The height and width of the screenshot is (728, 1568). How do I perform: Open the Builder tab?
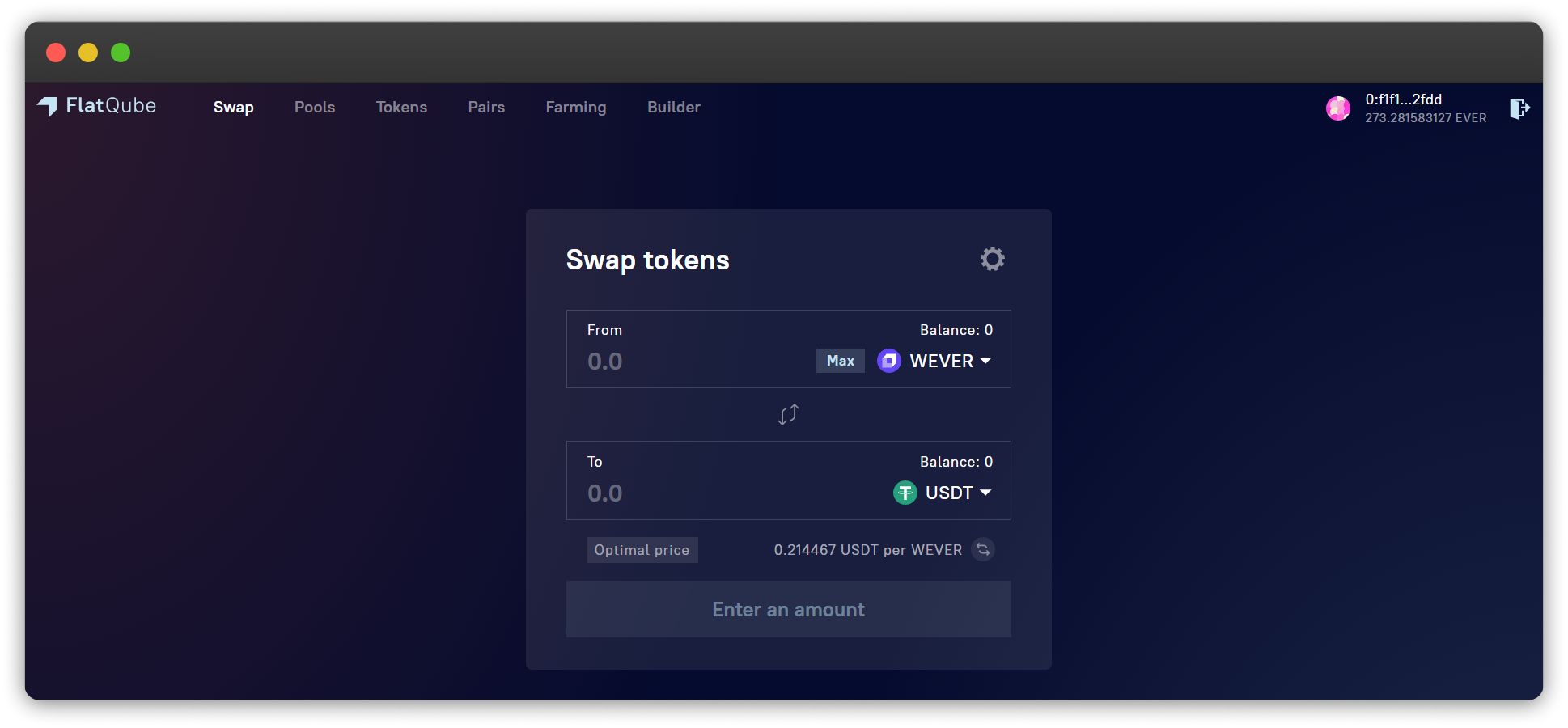click(673, 107)
